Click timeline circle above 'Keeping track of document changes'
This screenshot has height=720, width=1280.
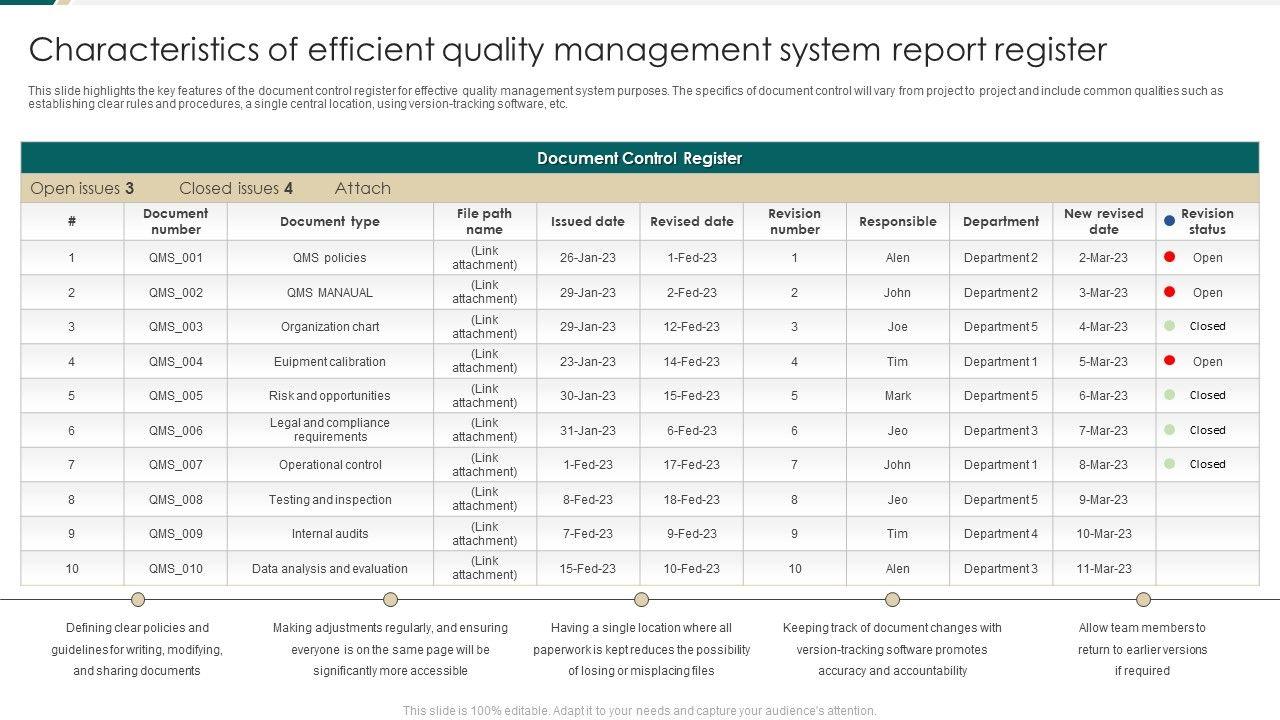pos(892,600)
